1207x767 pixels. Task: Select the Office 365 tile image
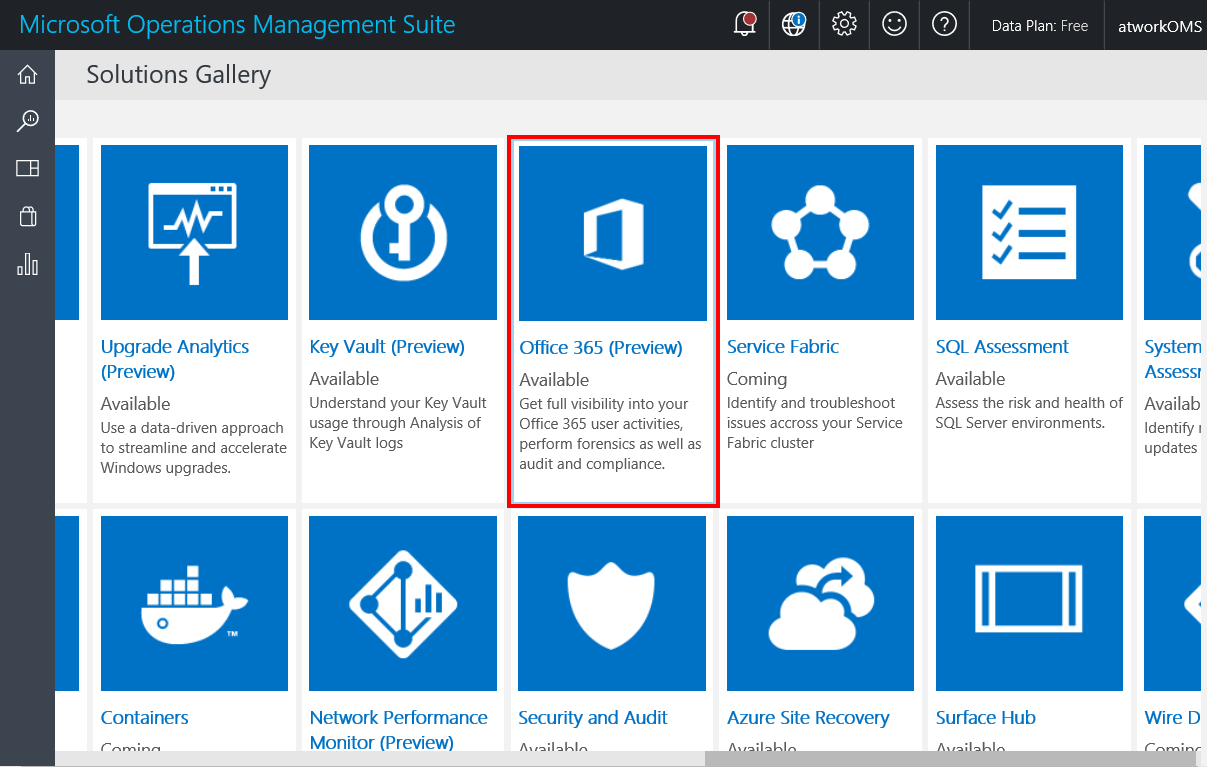coord(612,233)
